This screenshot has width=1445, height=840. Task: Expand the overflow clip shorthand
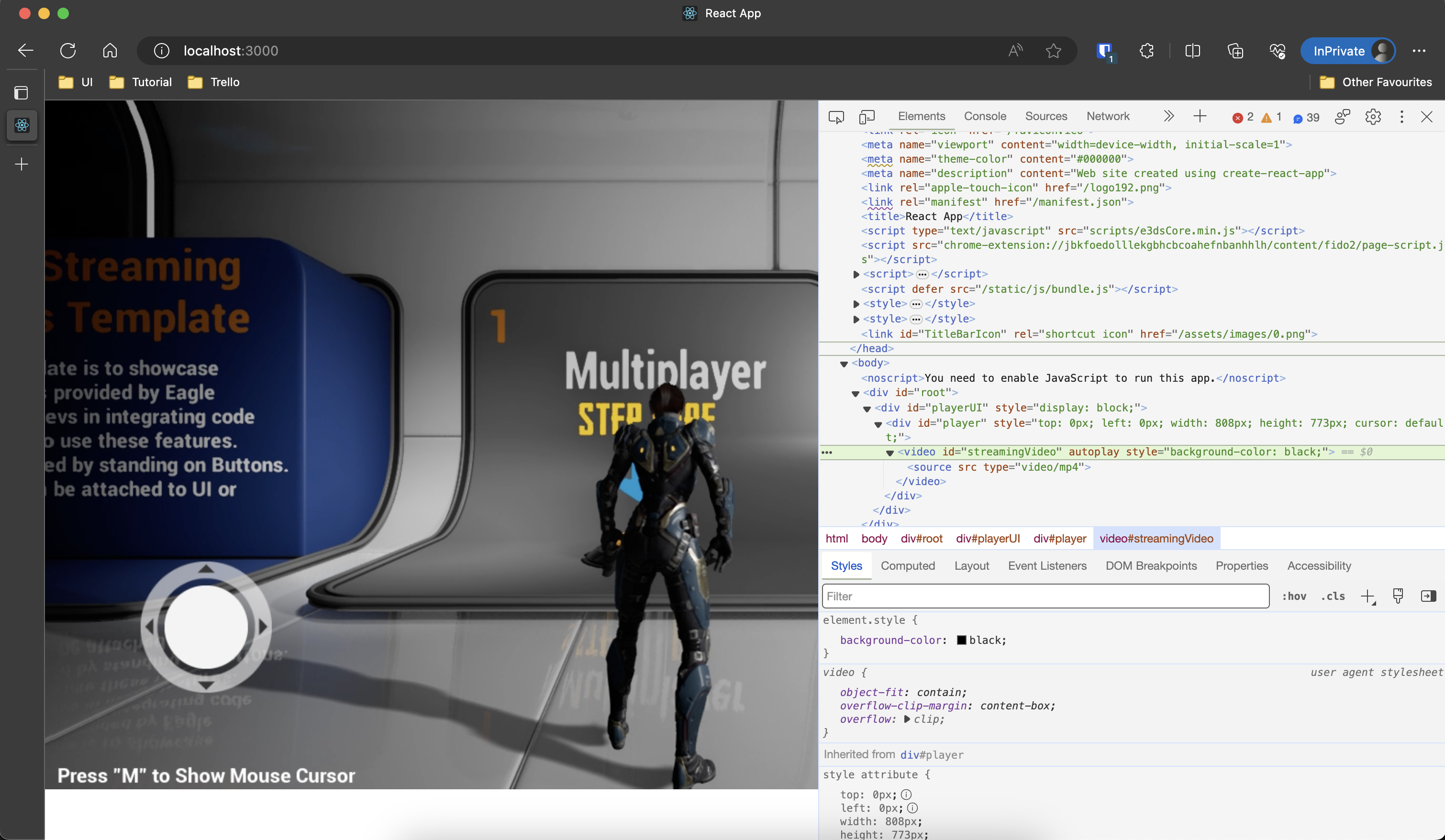coord(907,719)
